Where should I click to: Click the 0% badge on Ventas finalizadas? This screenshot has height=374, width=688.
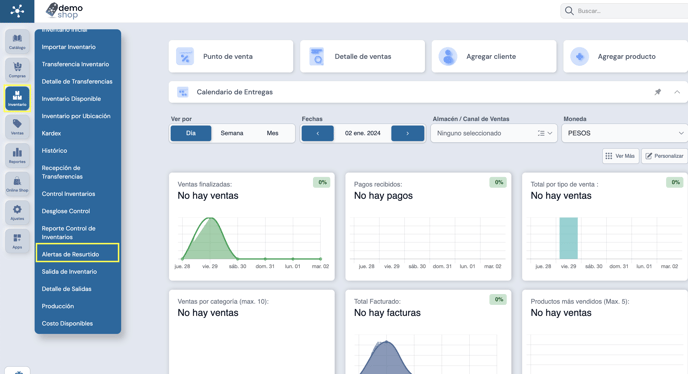[322, 182]
